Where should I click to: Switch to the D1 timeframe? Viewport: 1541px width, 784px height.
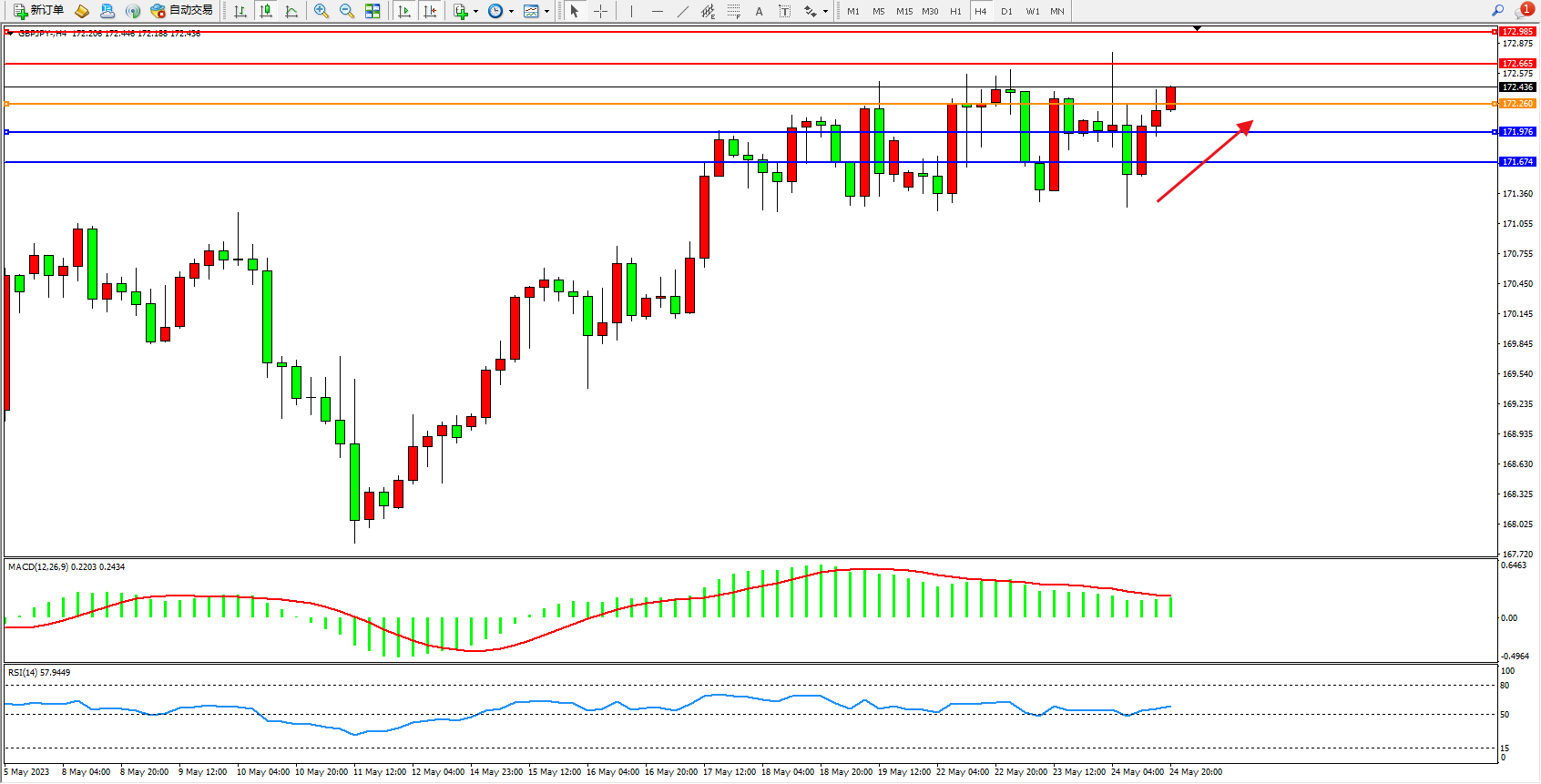pyautogui.click(x=1006, y=11)
